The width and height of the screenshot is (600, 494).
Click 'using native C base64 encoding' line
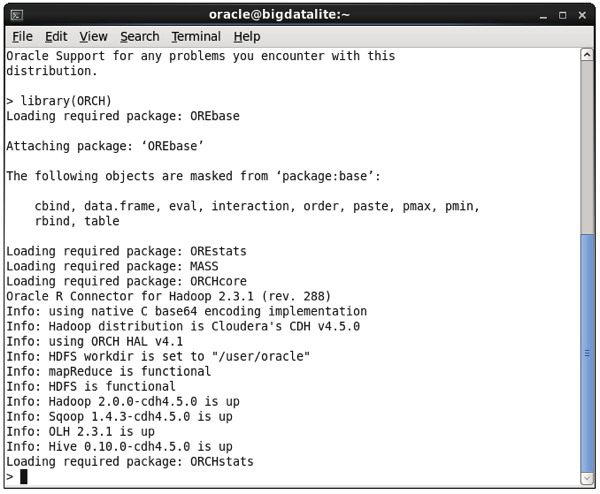click(186, 311)
